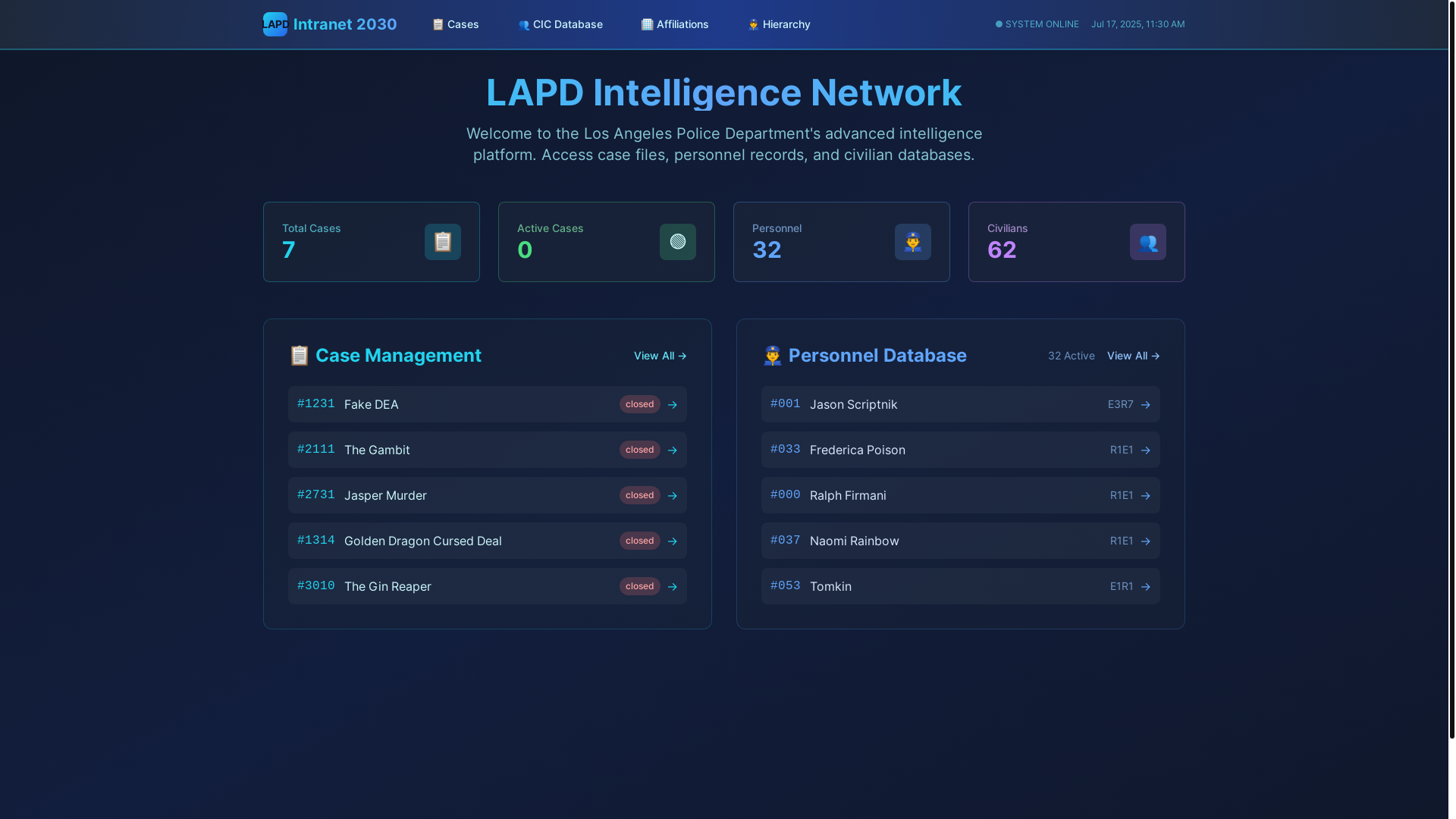Open the CIC Database menu item

tap(560, 24)
